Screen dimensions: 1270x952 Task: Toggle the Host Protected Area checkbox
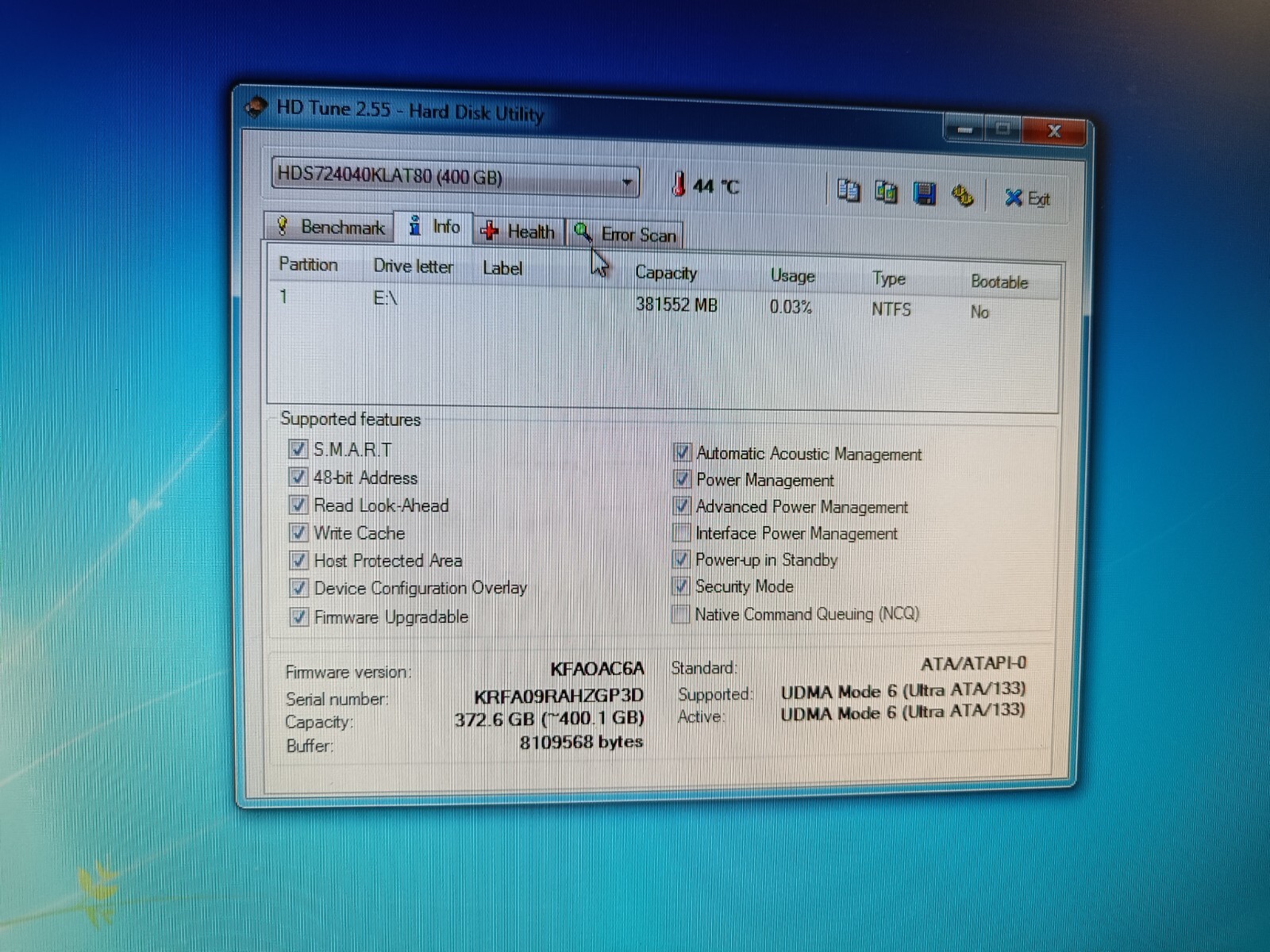(298, 560)
